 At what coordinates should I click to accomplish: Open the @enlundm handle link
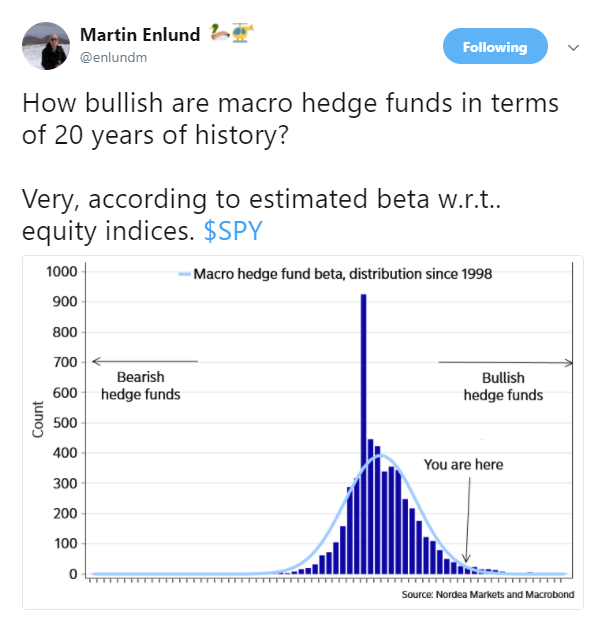click(x=113, y=58)
